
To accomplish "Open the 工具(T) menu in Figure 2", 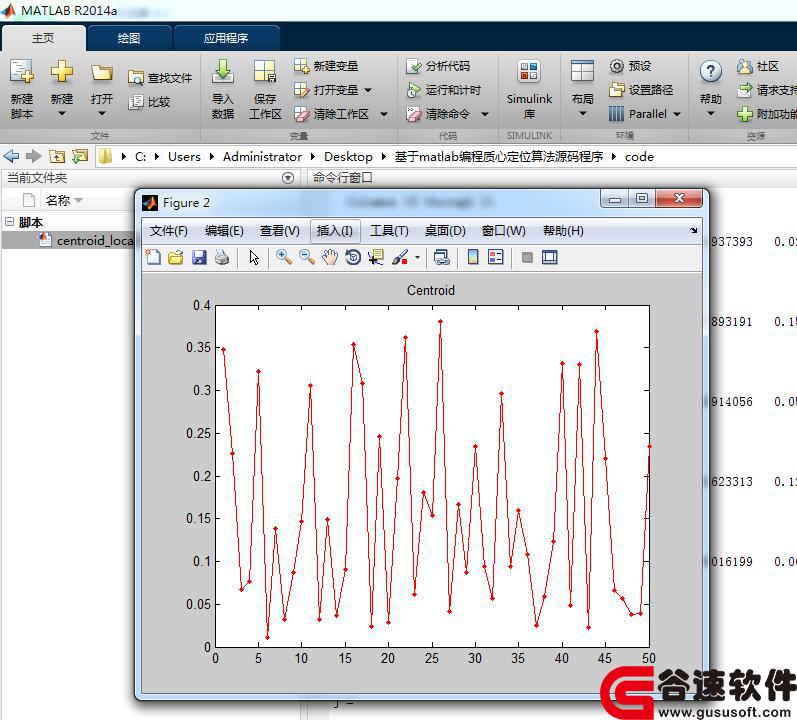I will pos(389,231).
